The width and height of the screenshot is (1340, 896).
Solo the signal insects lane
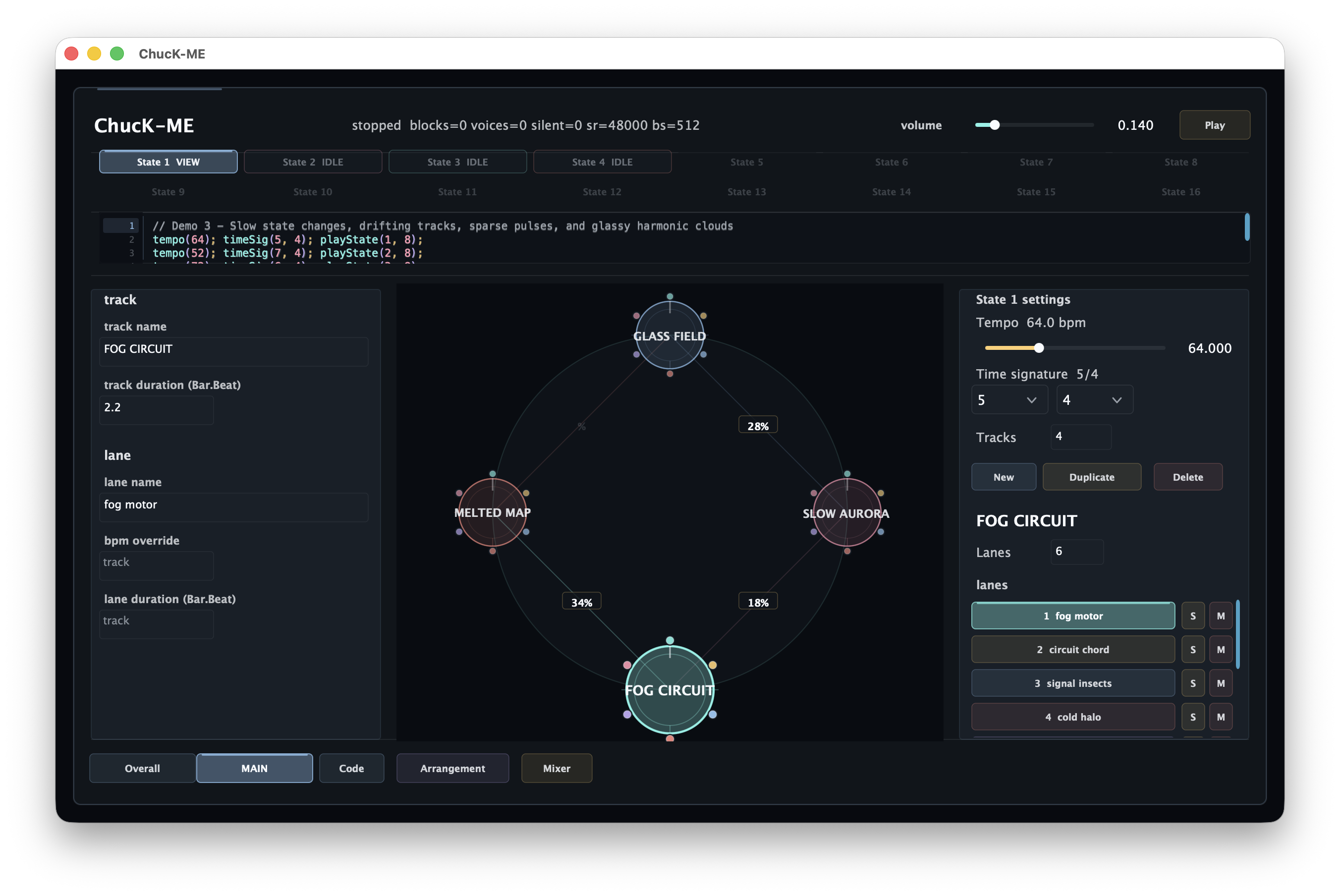tap(1193, 683)
